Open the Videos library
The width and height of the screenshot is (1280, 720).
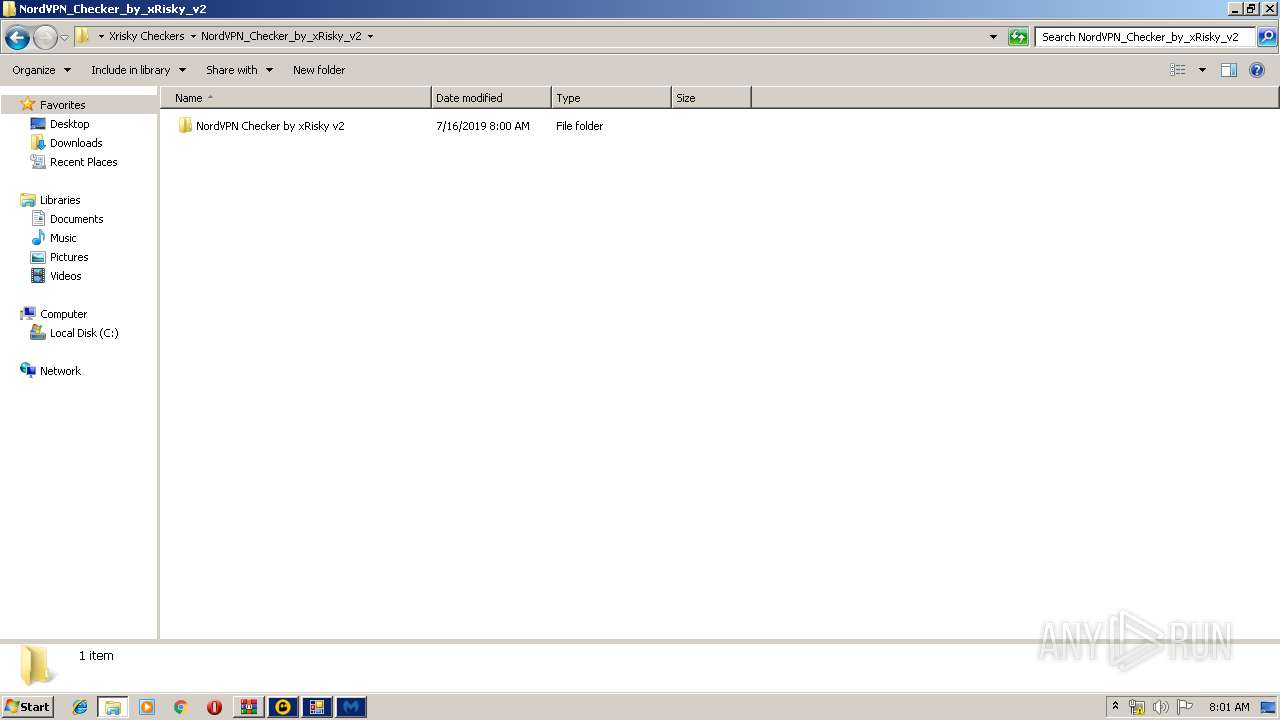coord(66,276)
